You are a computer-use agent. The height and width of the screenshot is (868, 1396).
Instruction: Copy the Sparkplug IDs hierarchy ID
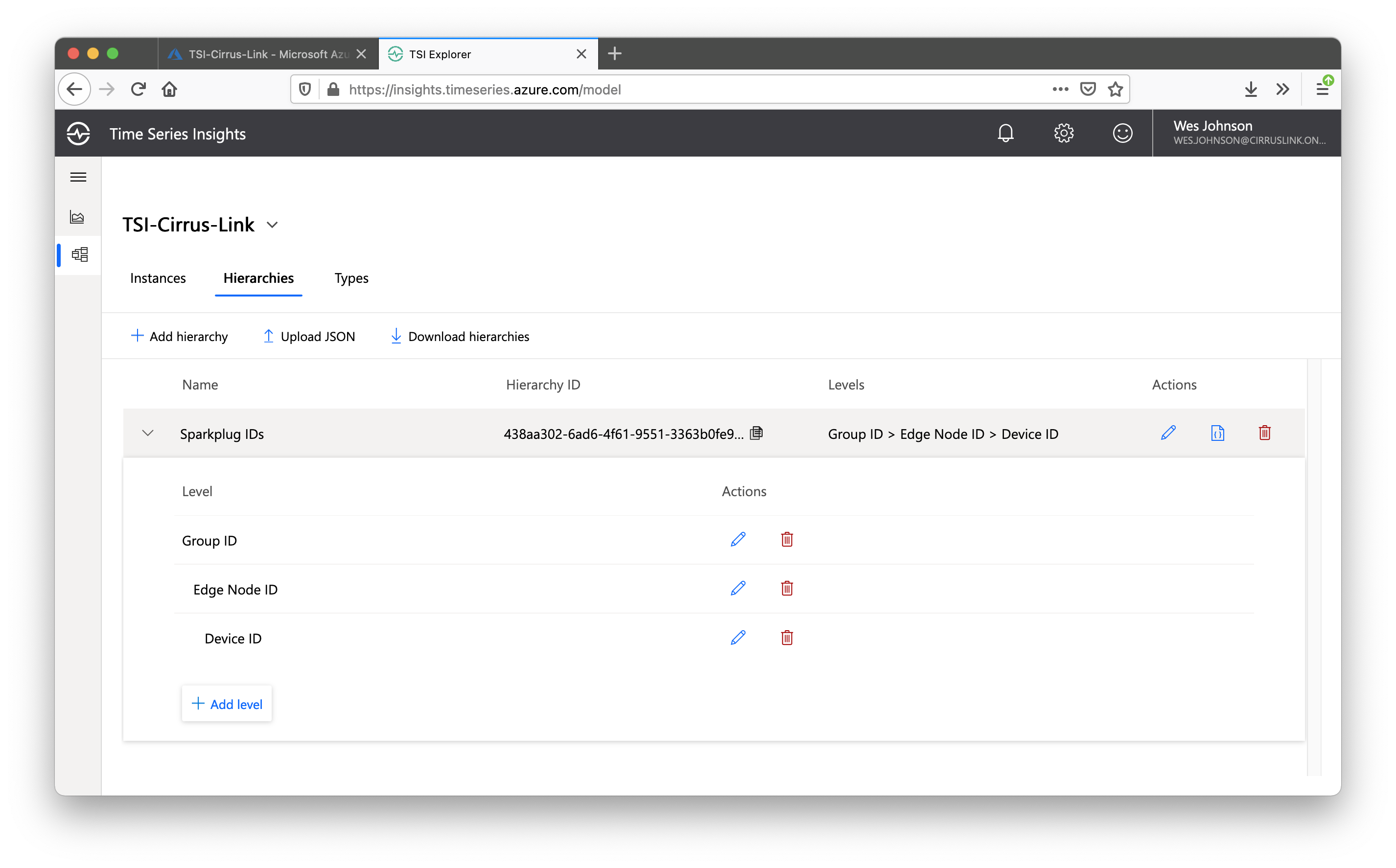756,433
